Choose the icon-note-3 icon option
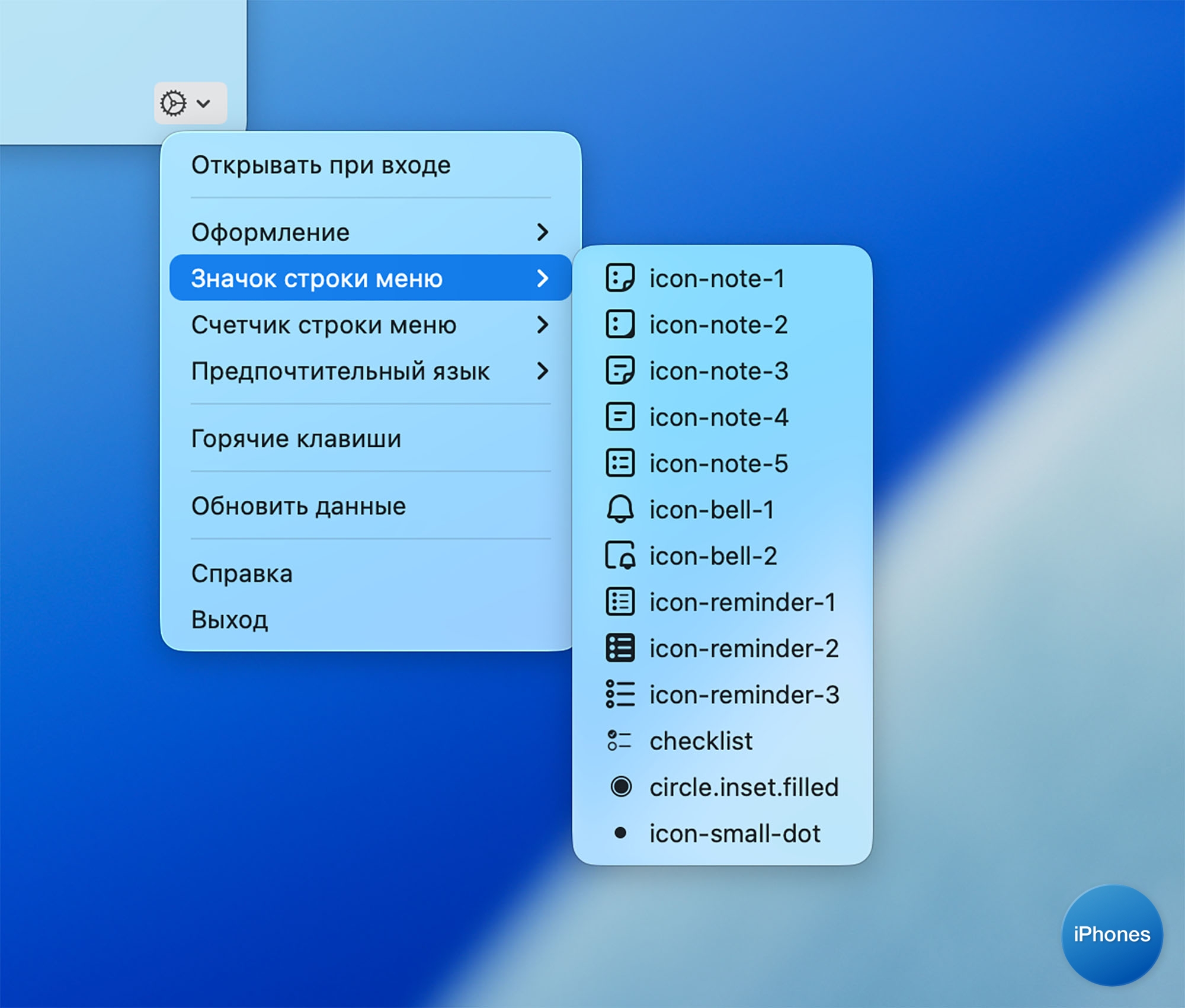Viewport: 1185px width, 1008px height. coord(718,371)
